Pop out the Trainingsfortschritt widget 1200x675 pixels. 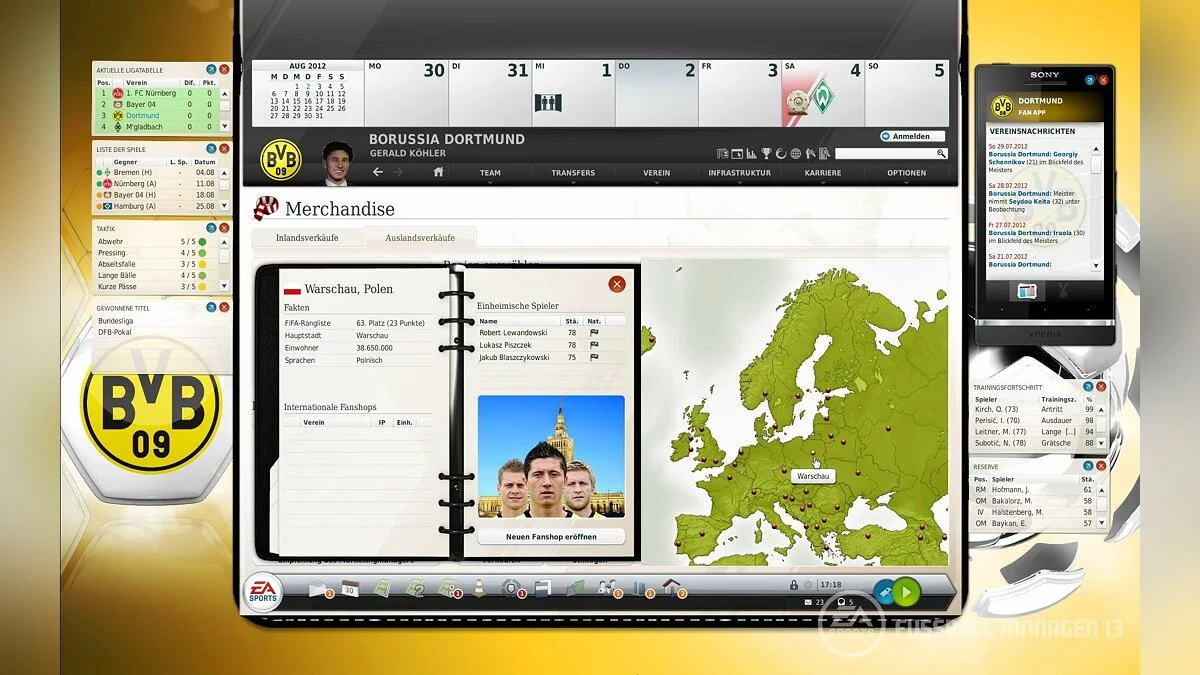pos(1088,386)
